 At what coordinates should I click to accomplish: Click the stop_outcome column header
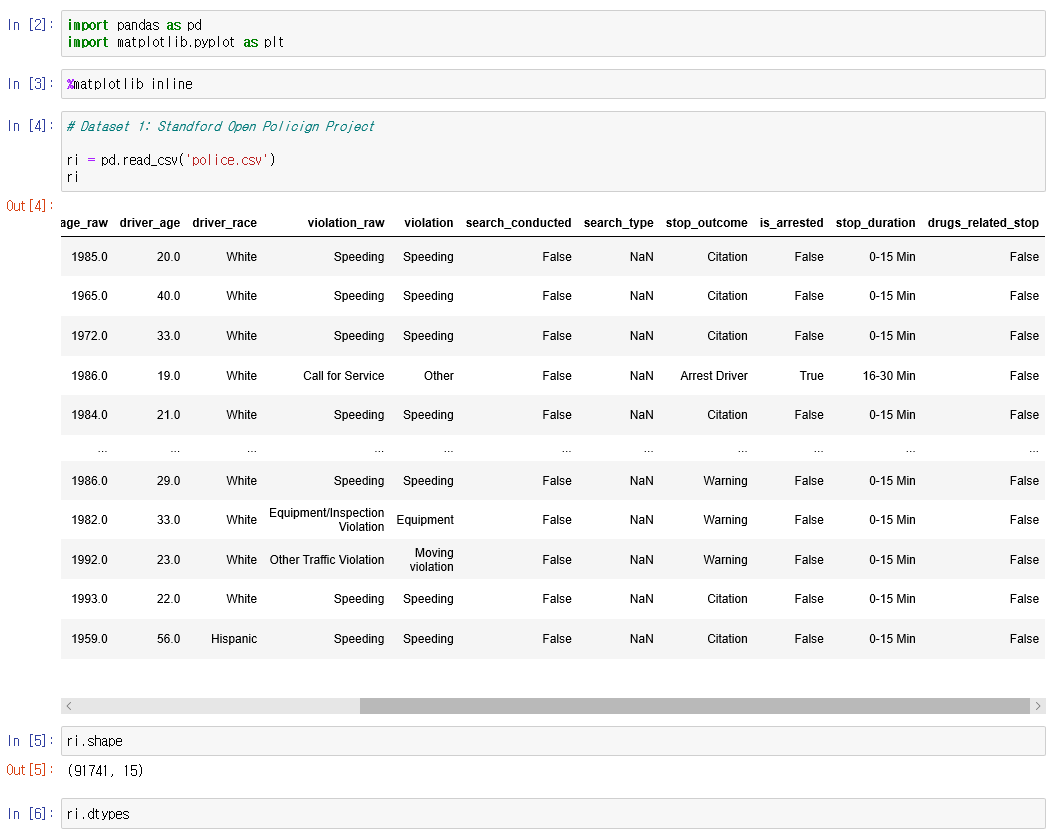(706, 223)
